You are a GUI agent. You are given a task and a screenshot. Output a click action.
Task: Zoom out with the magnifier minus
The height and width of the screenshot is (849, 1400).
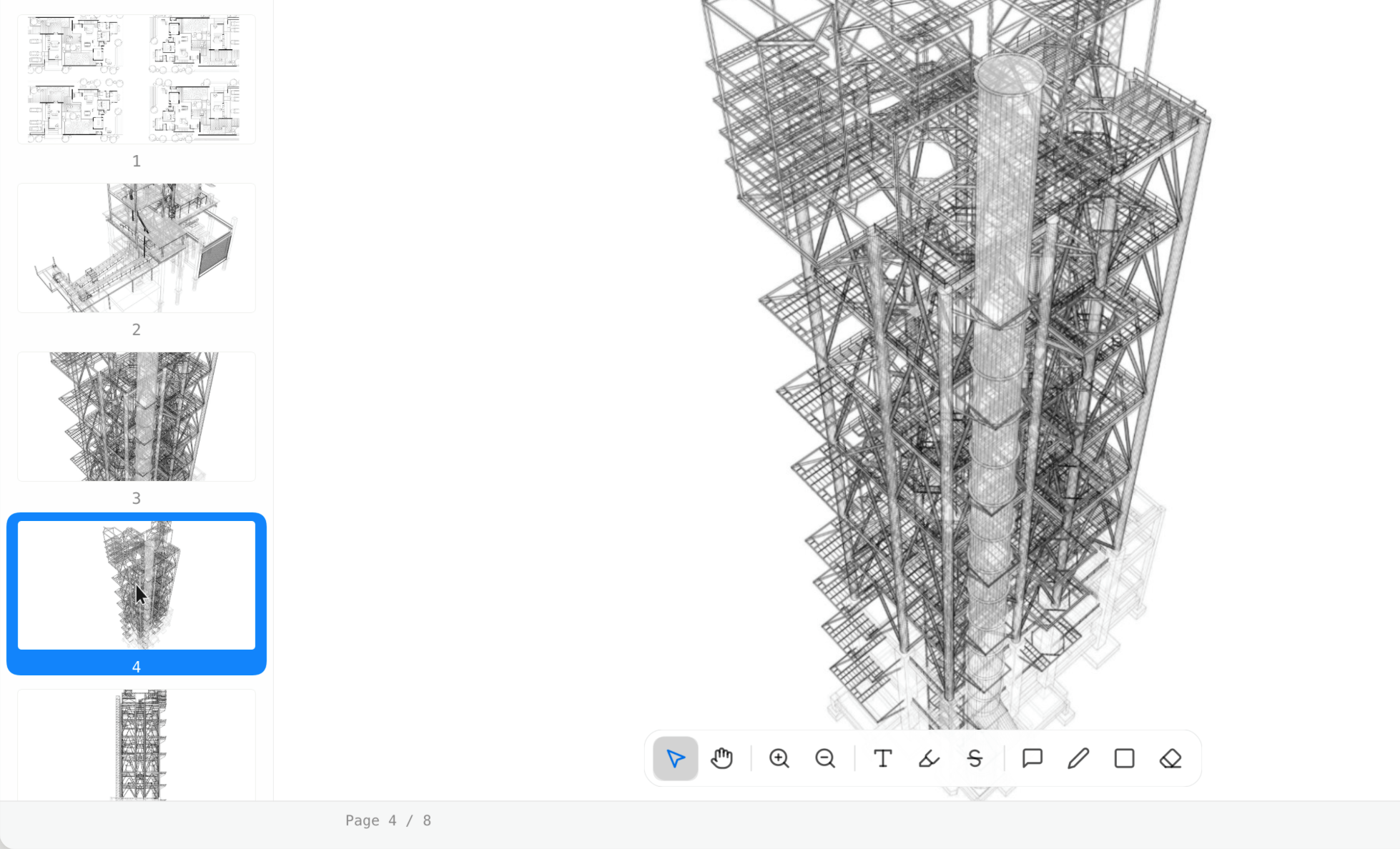click(825, 758)
